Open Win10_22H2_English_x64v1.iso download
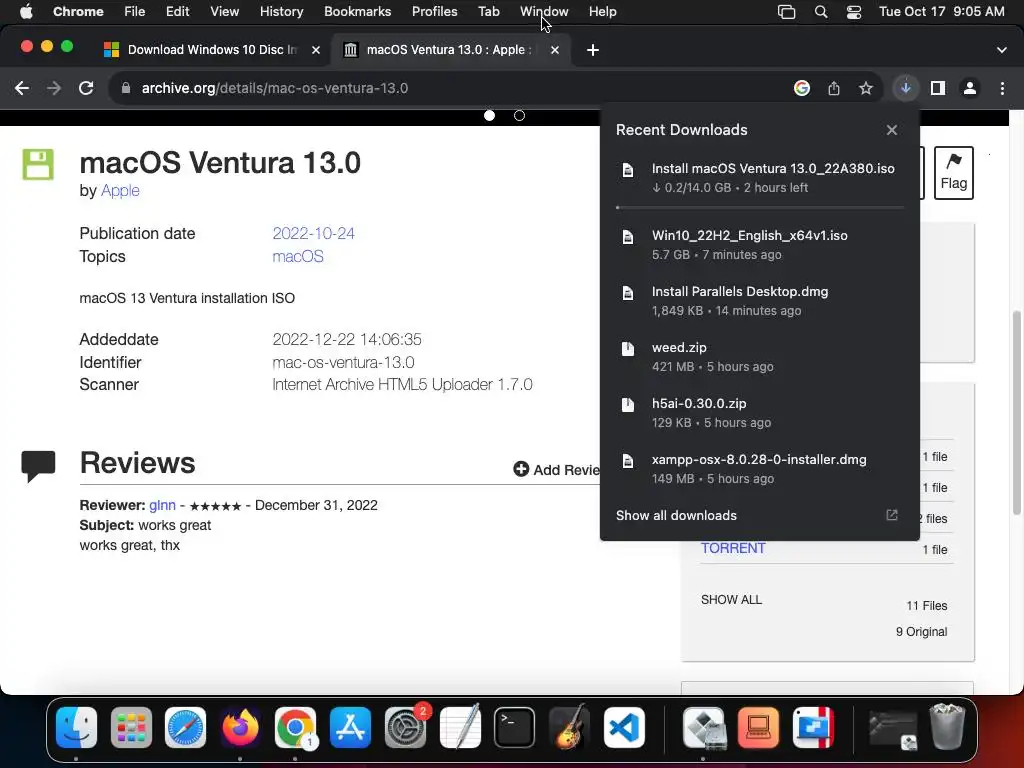The width and height of the screenshot is (1024, 768). click(x=760, y=245)
